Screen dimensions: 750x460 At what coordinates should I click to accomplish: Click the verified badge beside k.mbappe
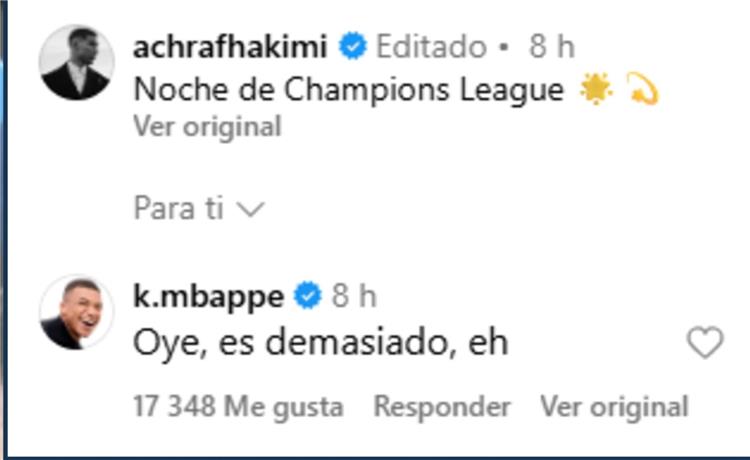click(307, 296)
